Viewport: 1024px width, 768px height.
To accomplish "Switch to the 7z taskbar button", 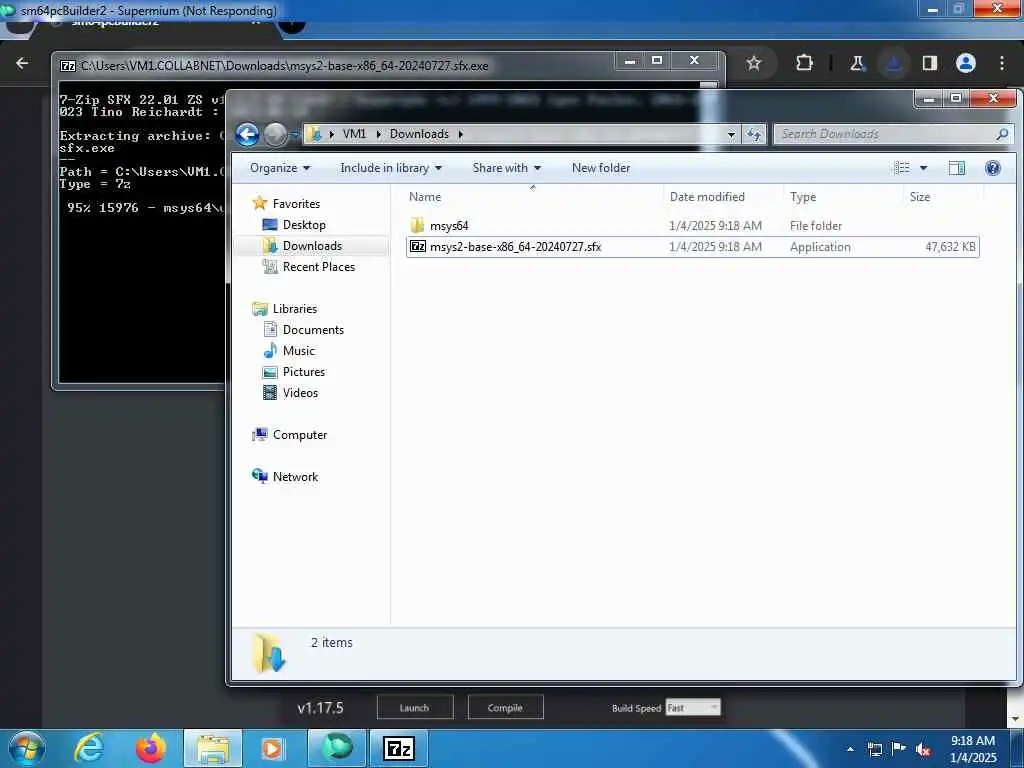I will [x=399, y=748].
